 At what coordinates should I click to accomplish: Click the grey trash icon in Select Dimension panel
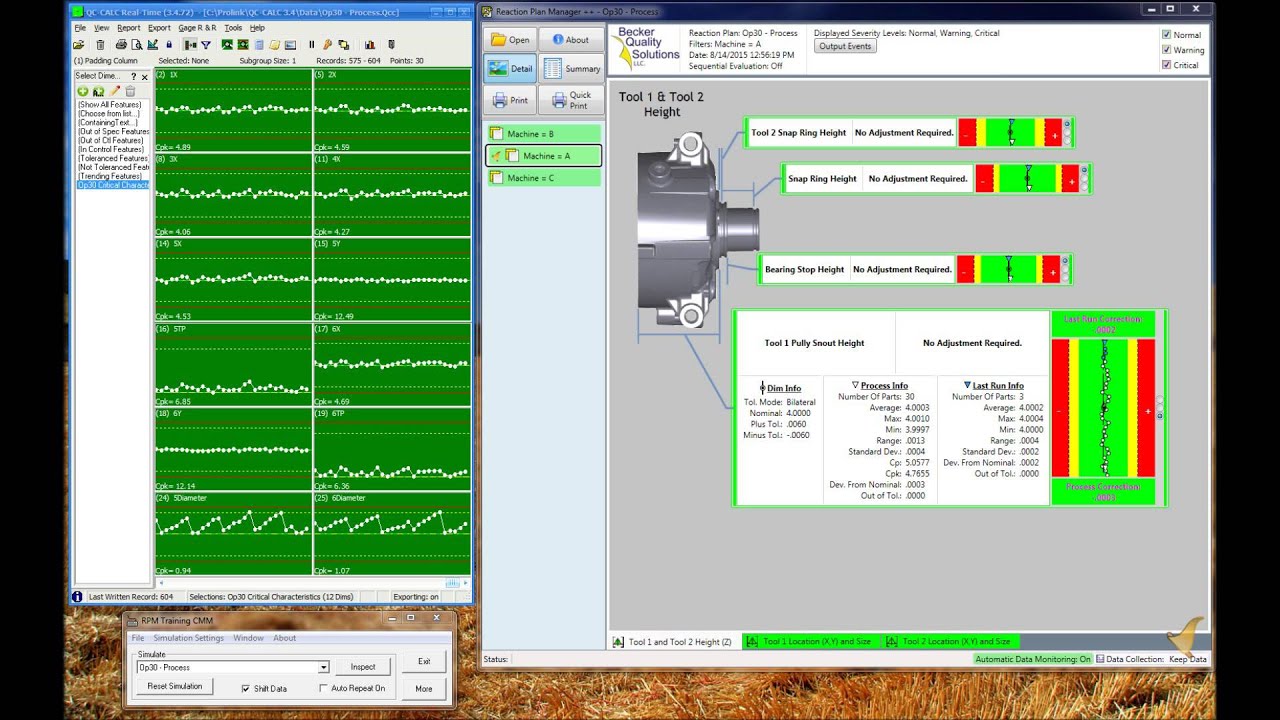130,91
